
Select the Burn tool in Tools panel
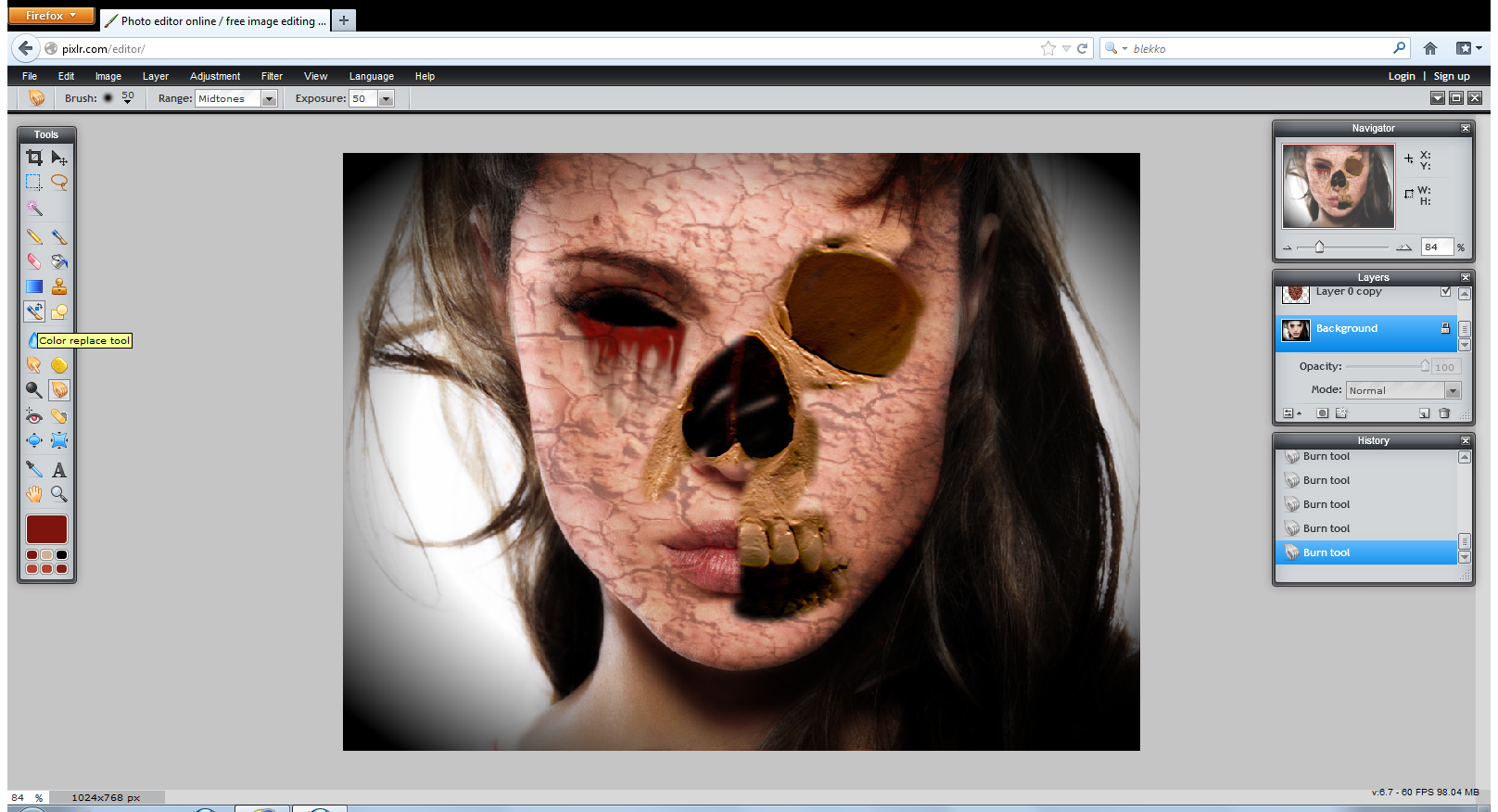59,390
